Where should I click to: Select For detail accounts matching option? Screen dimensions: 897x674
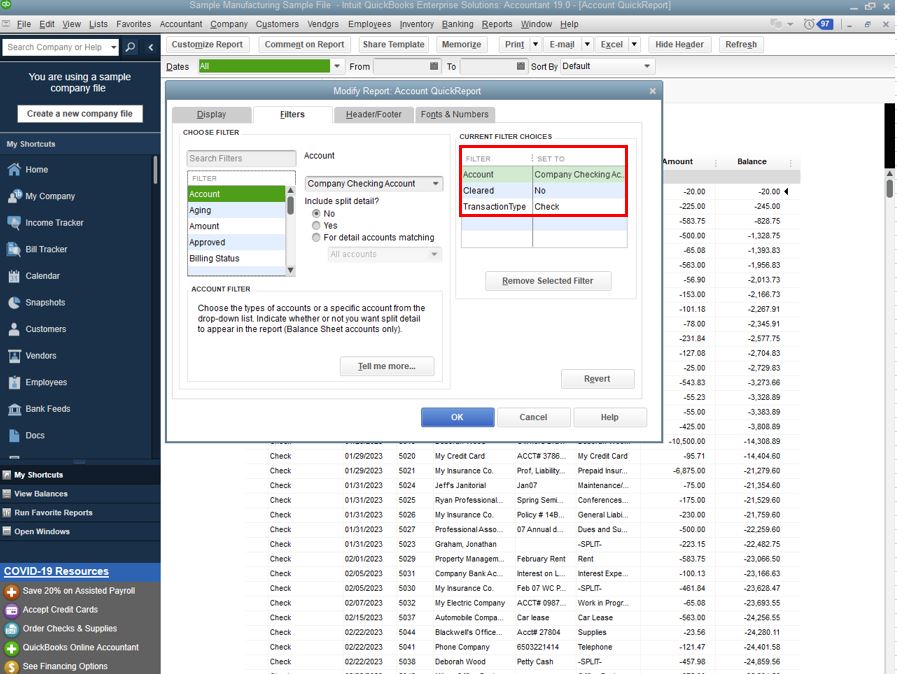click(316, 237)
